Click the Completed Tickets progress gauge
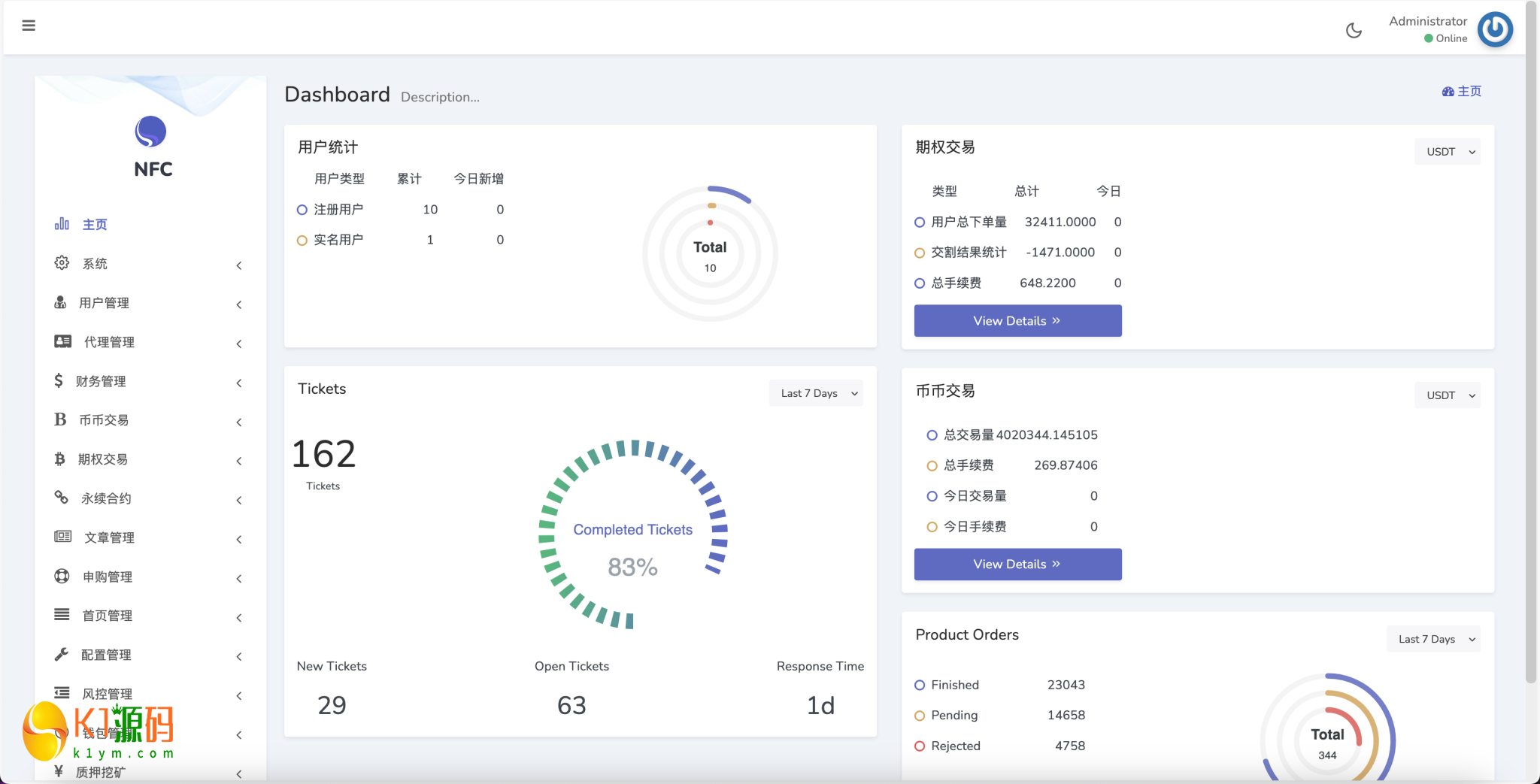1540x784 pixels. [633, 535]
